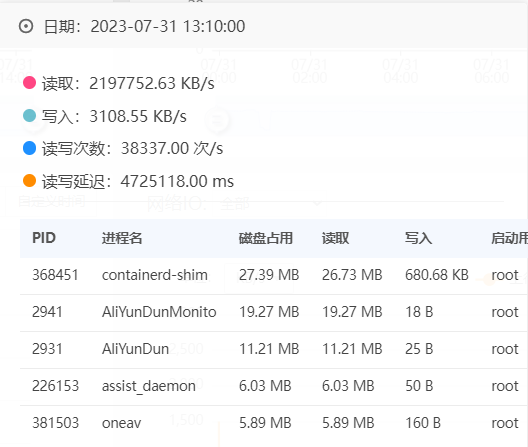This screenshot has width=528, height=447.
Task: Click the pink read-speed legend dot
Action: pyautogui.click(x=29, y=83)
